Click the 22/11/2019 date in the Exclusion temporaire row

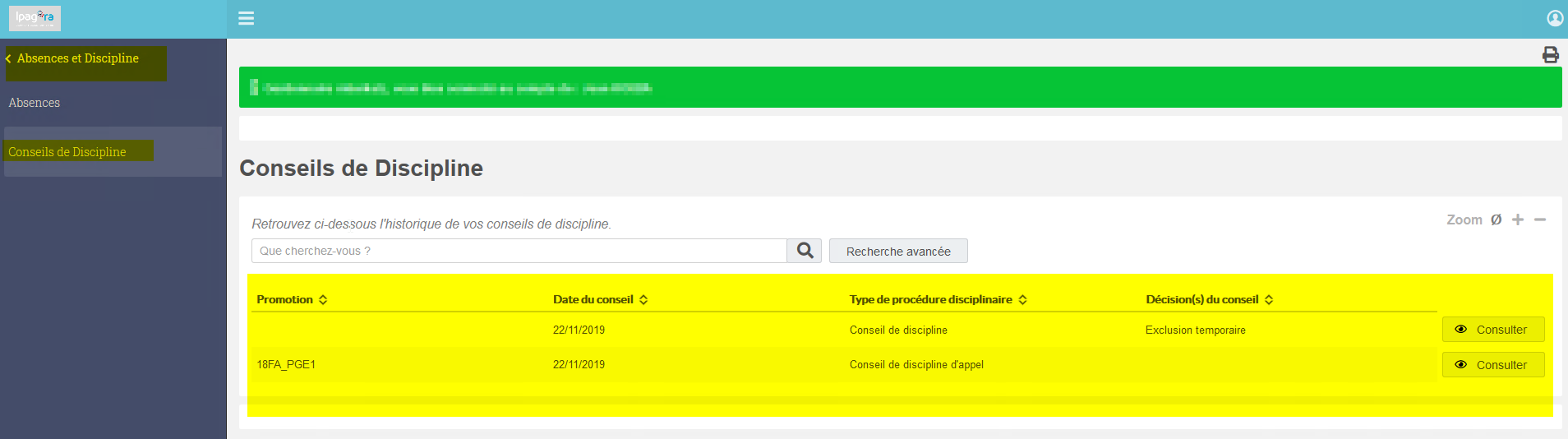point(579,330)
